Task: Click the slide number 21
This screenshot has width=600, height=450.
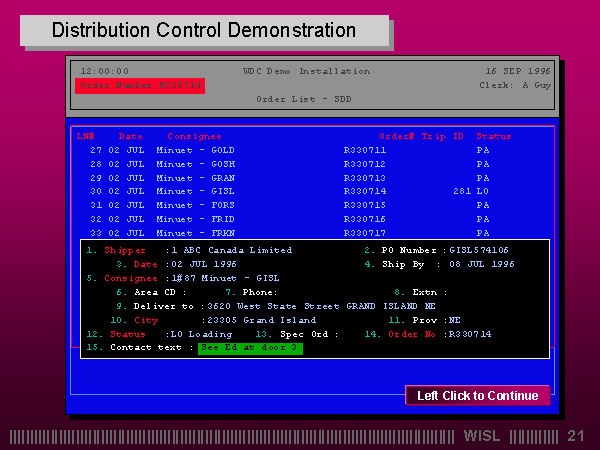Action: pyautogui.click(x=576, y=436)
